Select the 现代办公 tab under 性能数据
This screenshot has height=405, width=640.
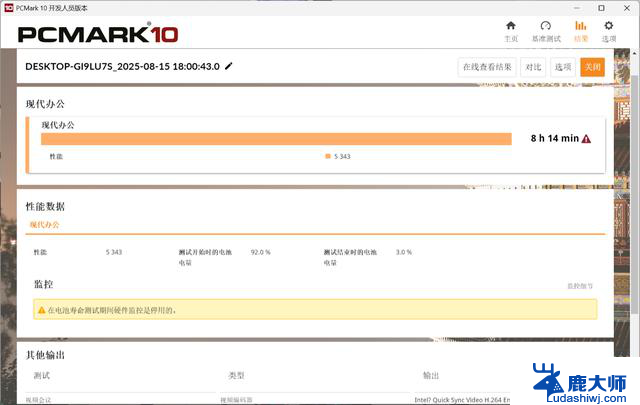44,225
